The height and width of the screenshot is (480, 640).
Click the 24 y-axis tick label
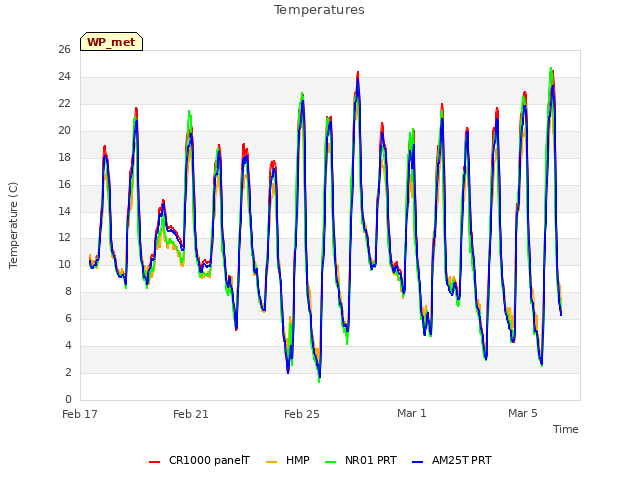coord(64,76)
